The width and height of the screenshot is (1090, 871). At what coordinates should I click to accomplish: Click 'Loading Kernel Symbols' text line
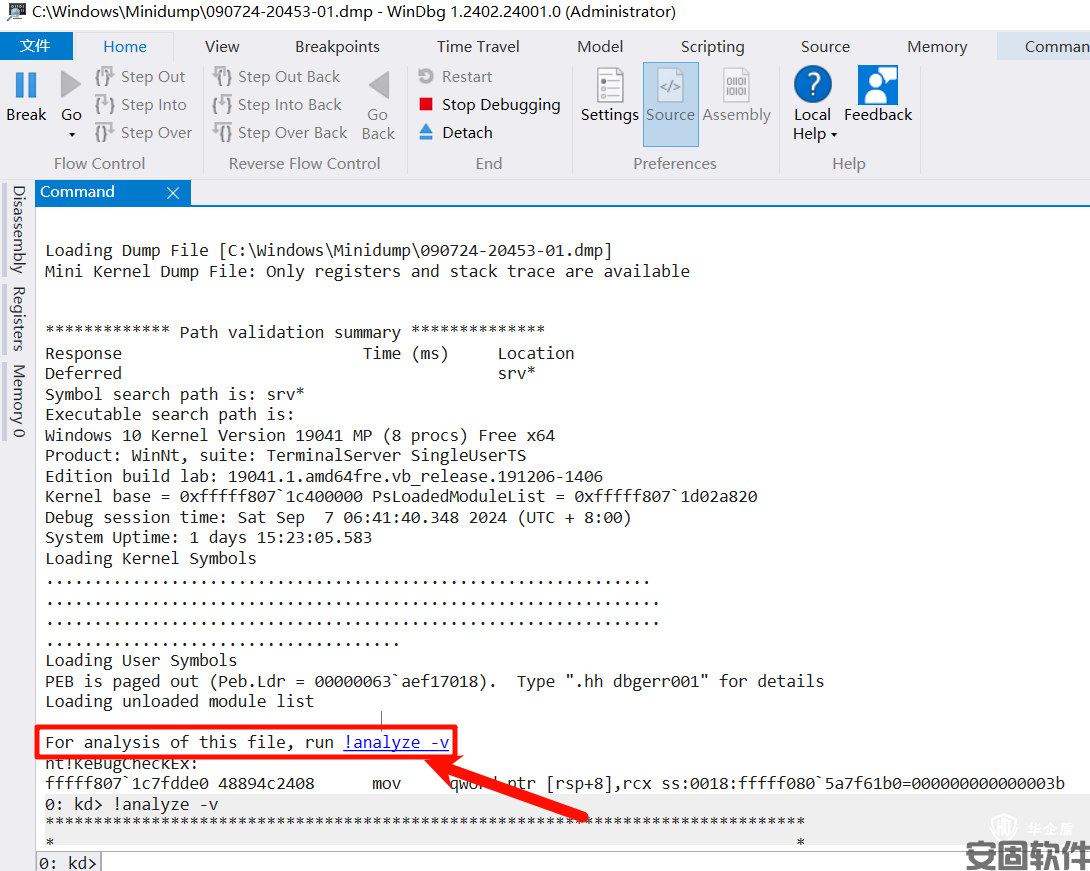click(151, 558)
